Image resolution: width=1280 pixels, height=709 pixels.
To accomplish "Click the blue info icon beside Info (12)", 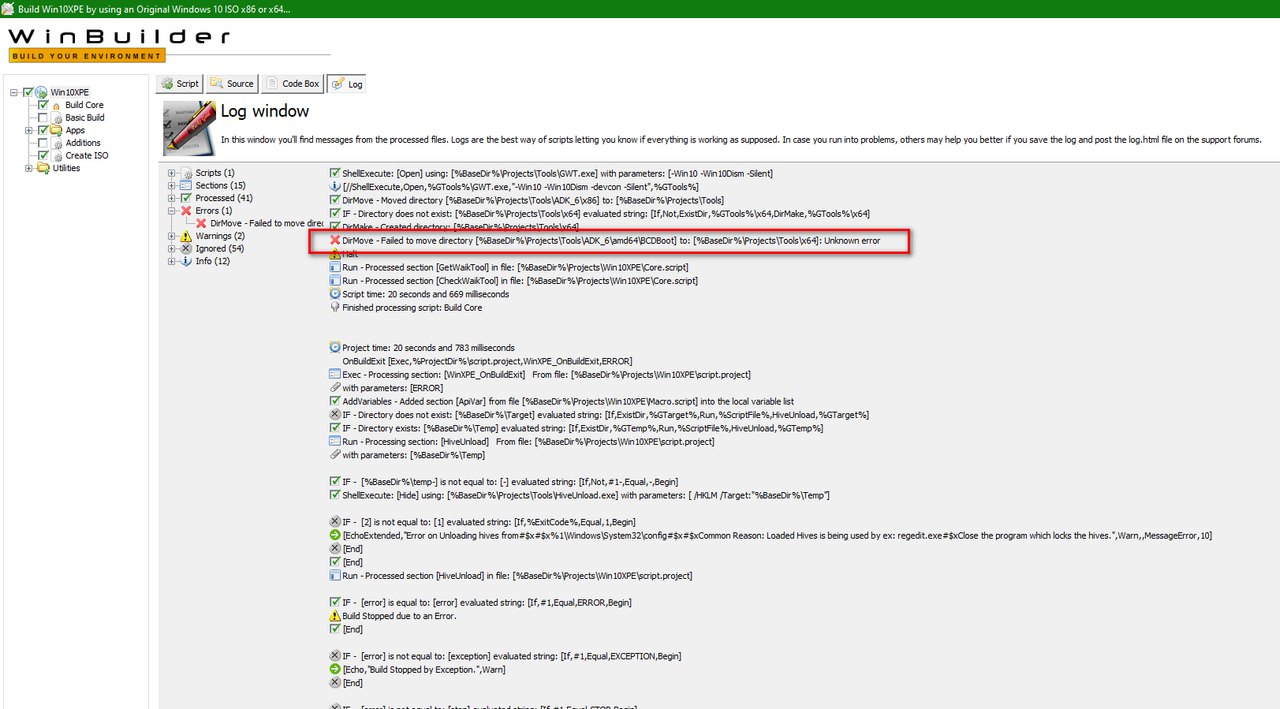I will pyautogui.click(x=187, y=261).
